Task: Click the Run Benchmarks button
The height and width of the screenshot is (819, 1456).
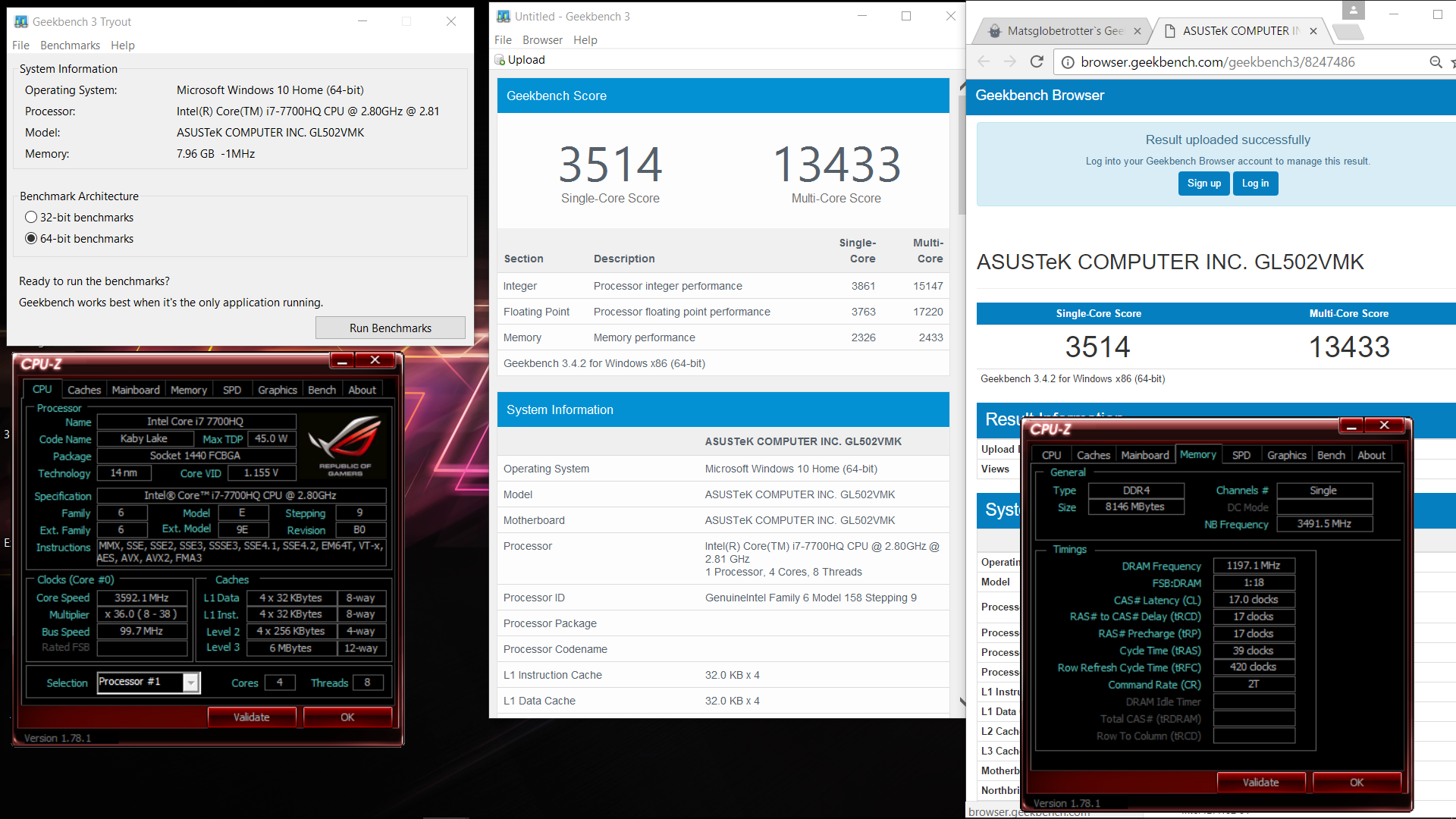Action: pyautogui.click(x=391, y=328)
